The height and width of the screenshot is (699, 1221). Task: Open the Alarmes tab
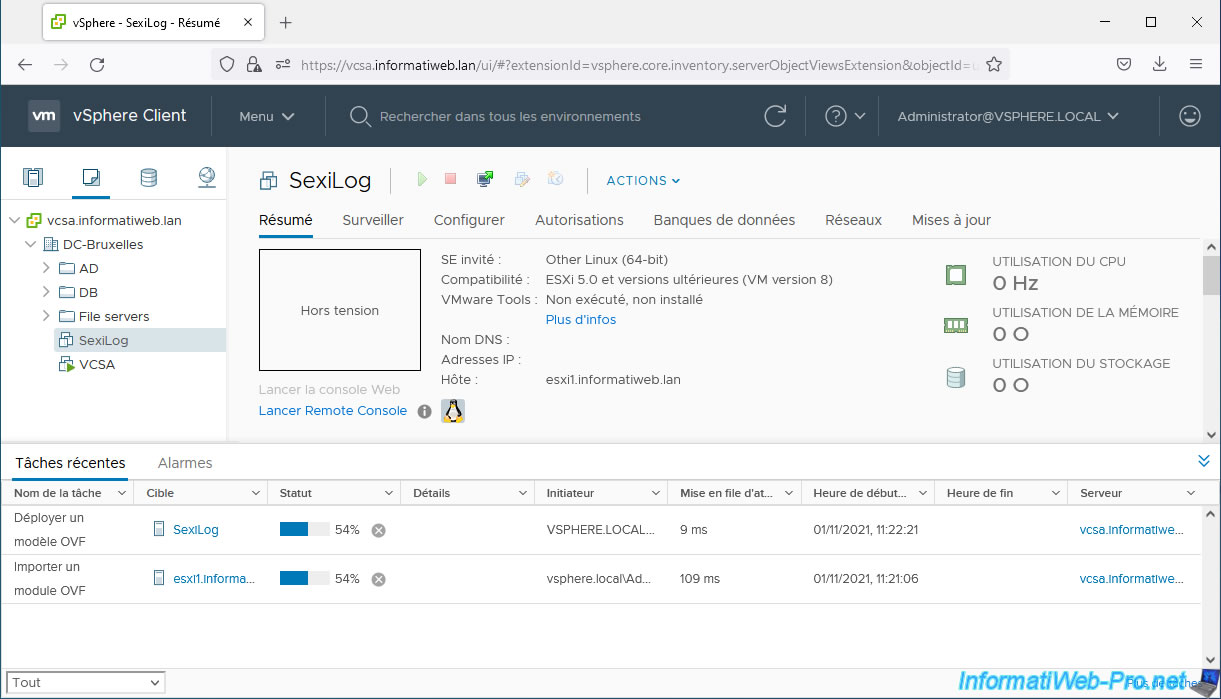click(185, 463)
